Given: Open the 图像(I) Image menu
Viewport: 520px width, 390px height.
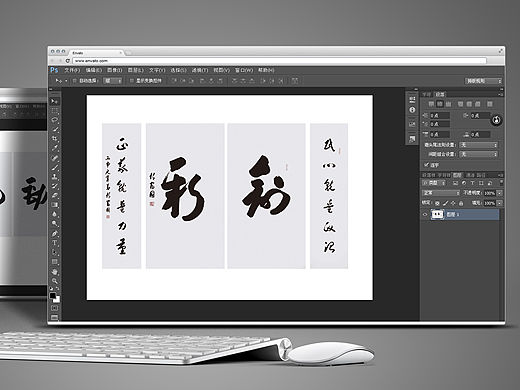Looking at the screenshot, I should pyautogui.click(x=115, y=70).
